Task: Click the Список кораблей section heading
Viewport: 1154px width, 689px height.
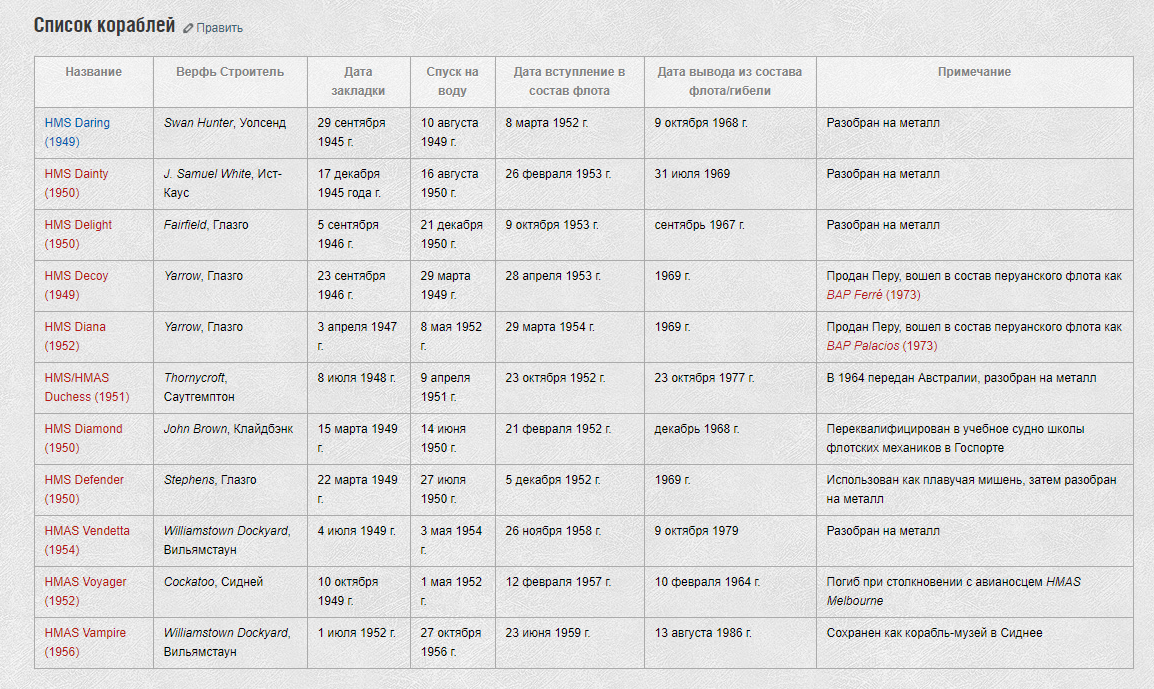Action: point(105,26)
